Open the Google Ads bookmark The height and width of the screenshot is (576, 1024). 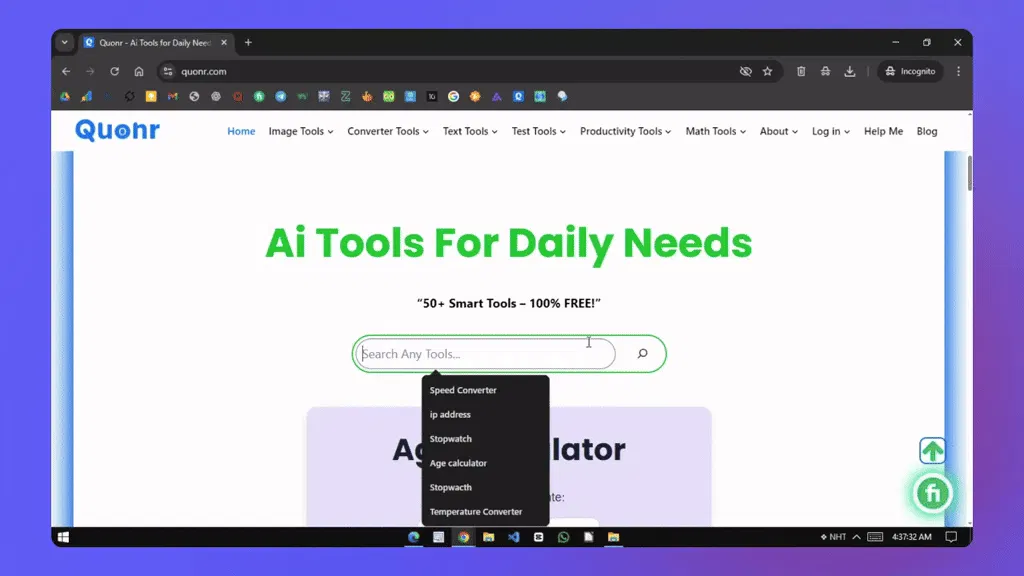click(x=86, y=96)
